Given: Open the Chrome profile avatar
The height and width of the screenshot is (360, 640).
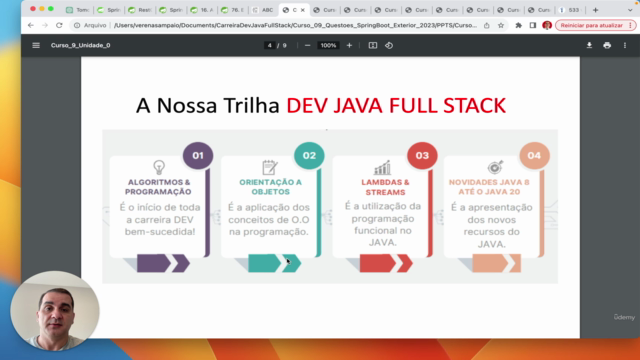Looking at the screenshot, I should point(547,25).
